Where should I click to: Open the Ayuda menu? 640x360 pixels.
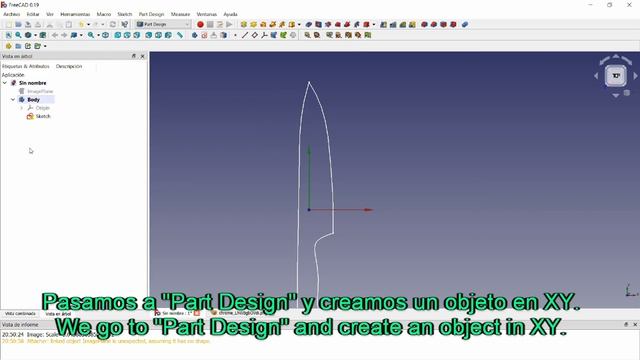pos(230,14)
